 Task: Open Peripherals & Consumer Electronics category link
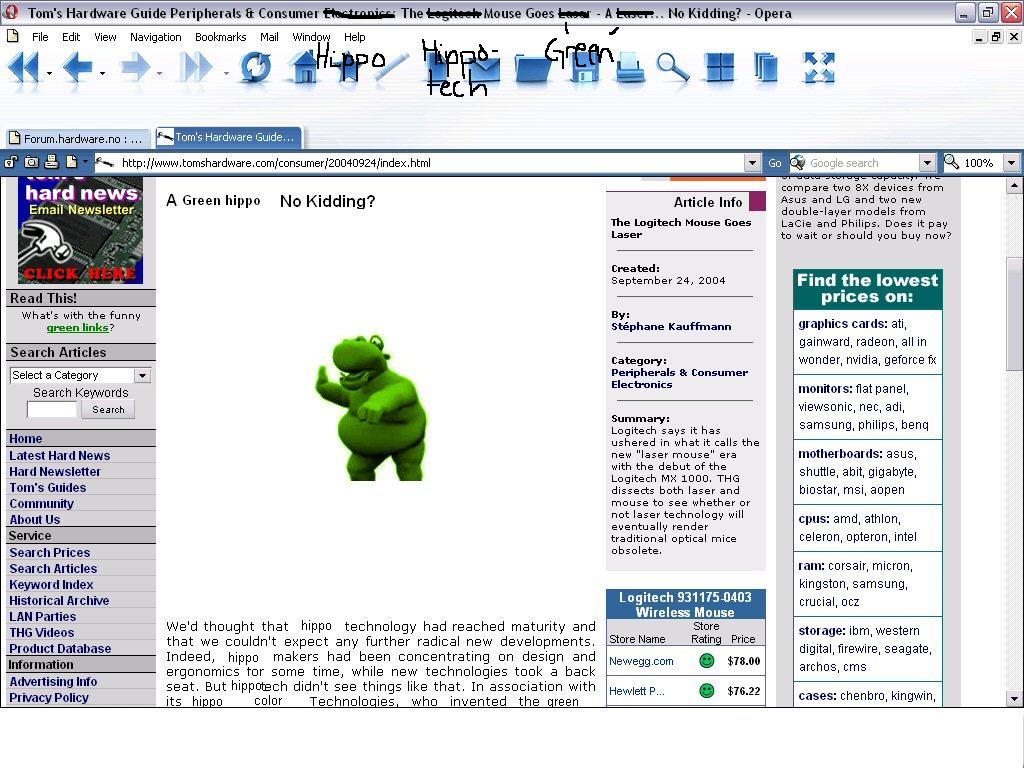pos(679,378)
